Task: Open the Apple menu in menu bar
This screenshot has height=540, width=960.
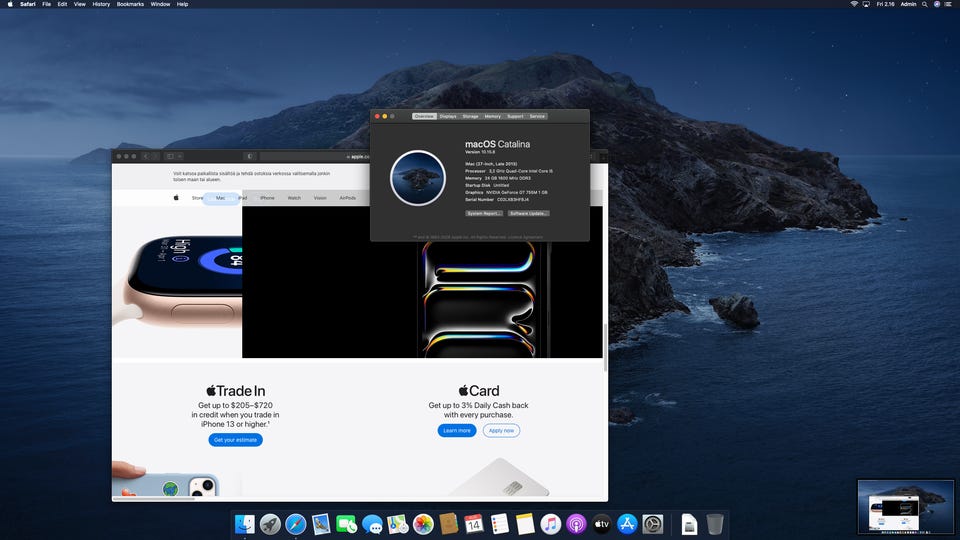Action: point(10,4)
